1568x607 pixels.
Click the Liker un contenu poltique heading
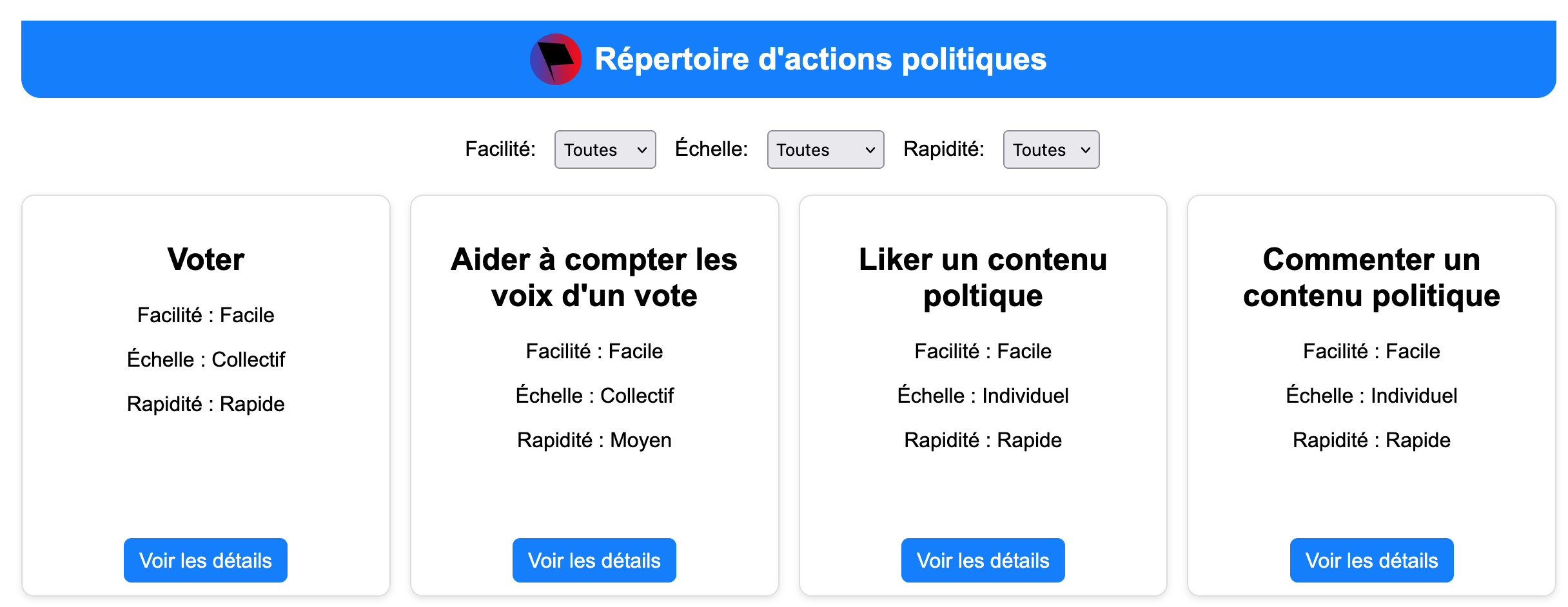coord(983,278)
